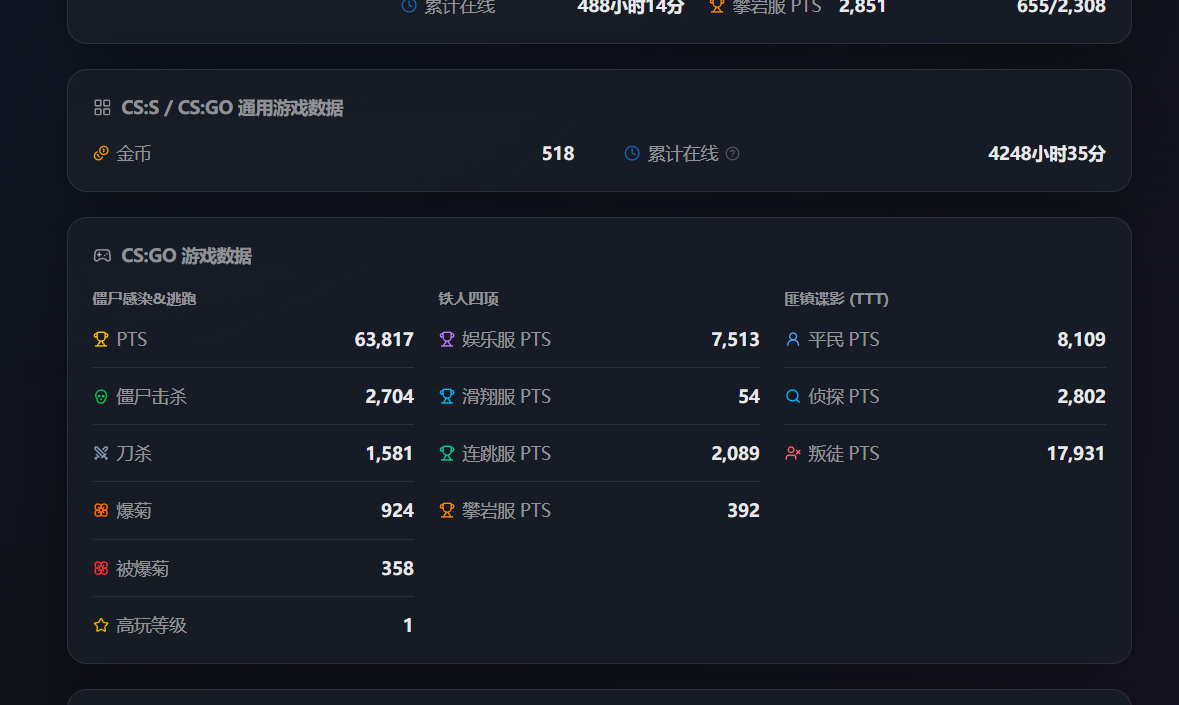Viewport: 1179px width, 705px height.
Task: Click the magnifier icon for 侦探 PTS
Action: coord(793,396)
